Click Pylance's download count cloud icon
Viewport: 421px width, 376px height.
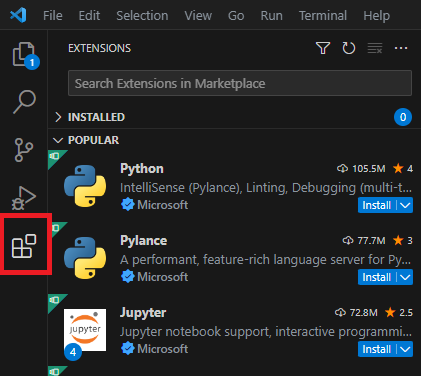coord(348,241)
